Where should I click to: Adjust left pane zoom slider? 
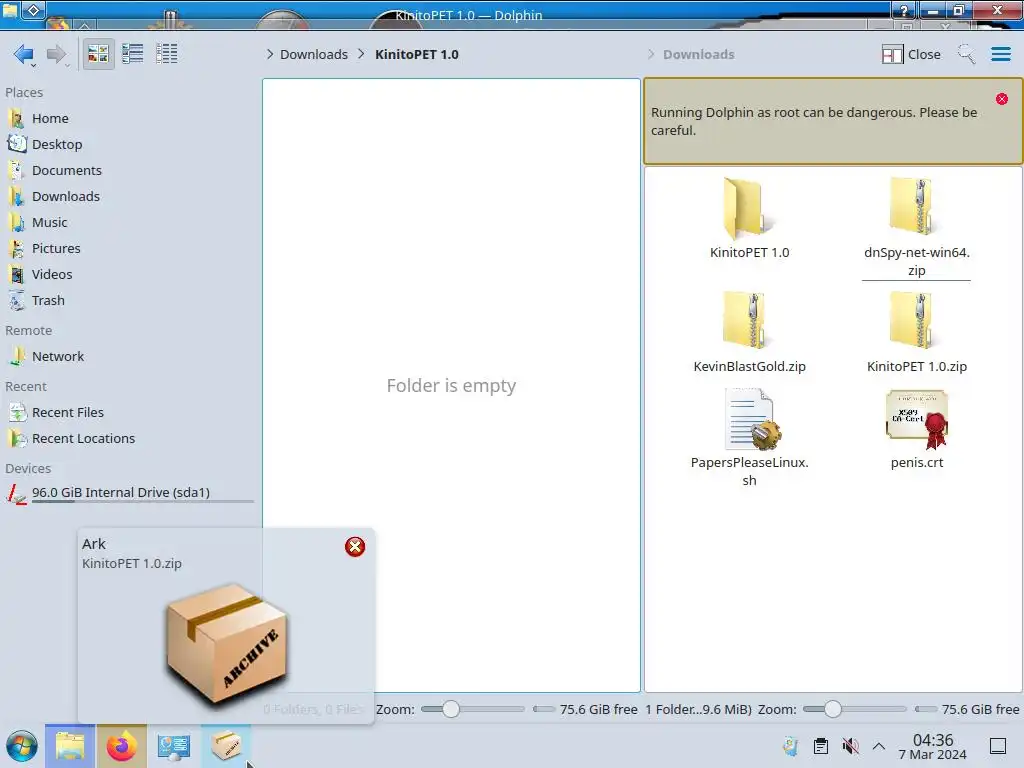[473, 709]
